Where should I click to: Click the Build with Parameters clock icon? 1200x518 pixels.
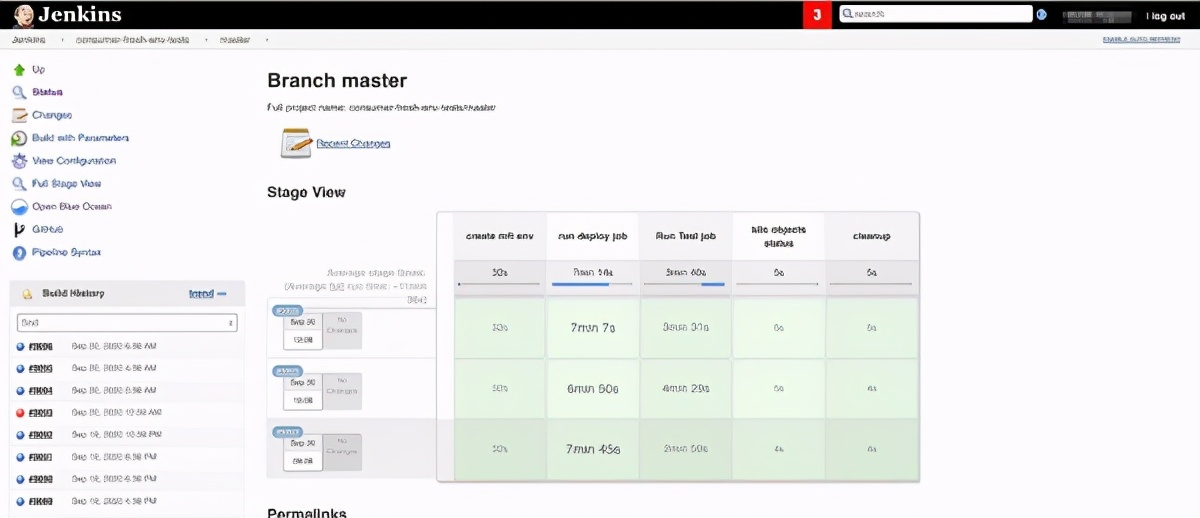click(18, 138)
